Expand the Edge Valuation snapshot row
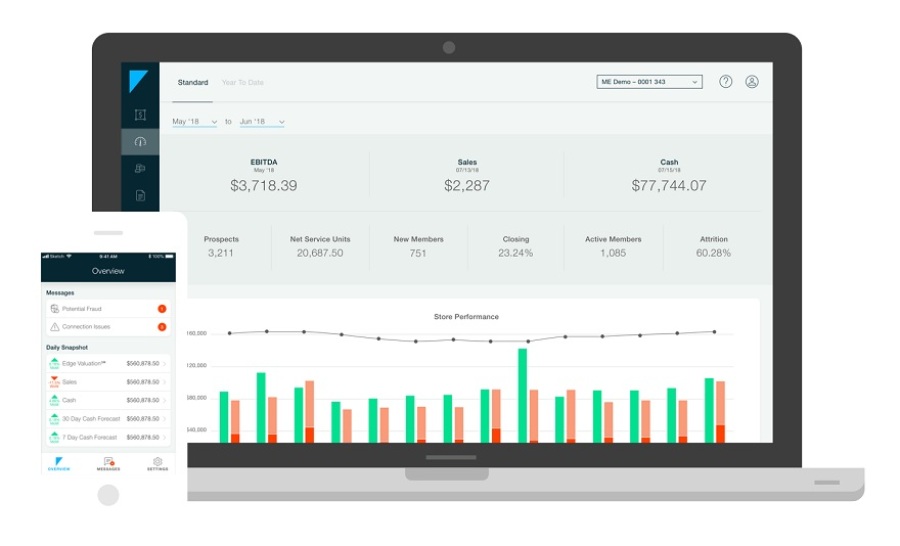 (107, 364)
